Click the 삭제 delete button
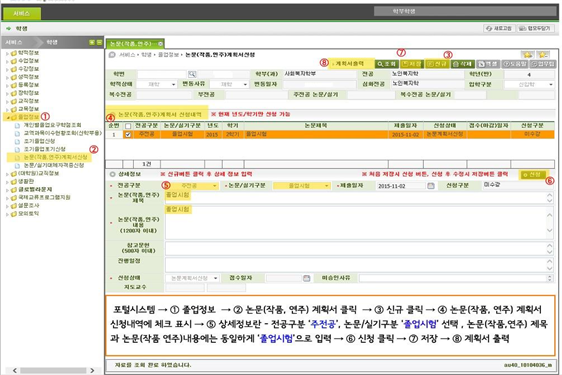 click(462, 64)
